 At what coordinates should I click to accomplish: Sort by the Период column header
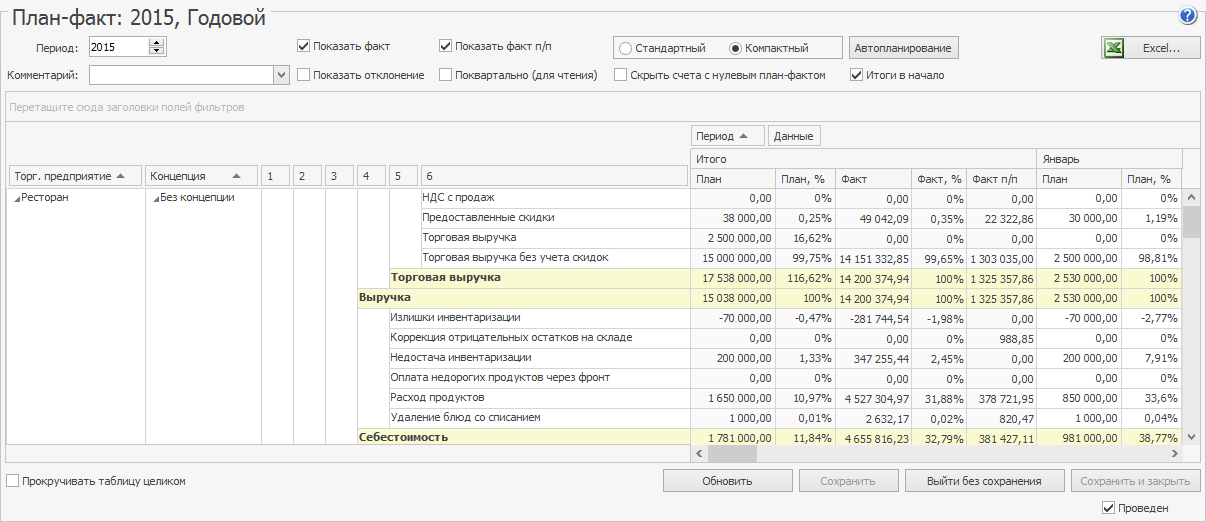727,136
